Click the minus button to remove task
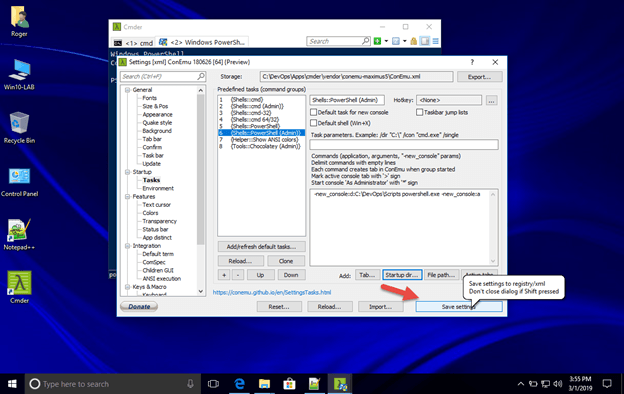This screenshot has height=394, width=624. point(238,275)
